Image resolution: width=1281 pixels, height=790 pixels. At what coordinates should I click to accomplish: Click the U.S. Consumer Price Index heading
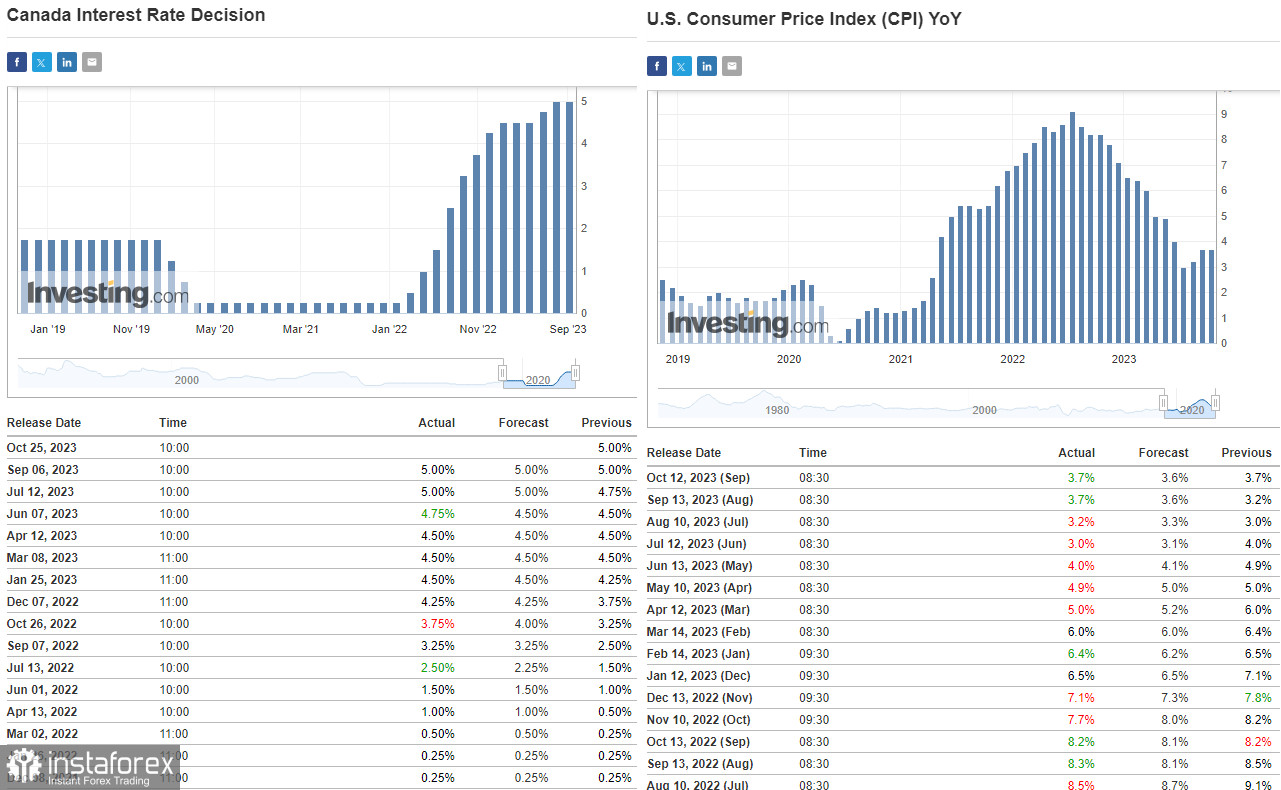point(804,19)
